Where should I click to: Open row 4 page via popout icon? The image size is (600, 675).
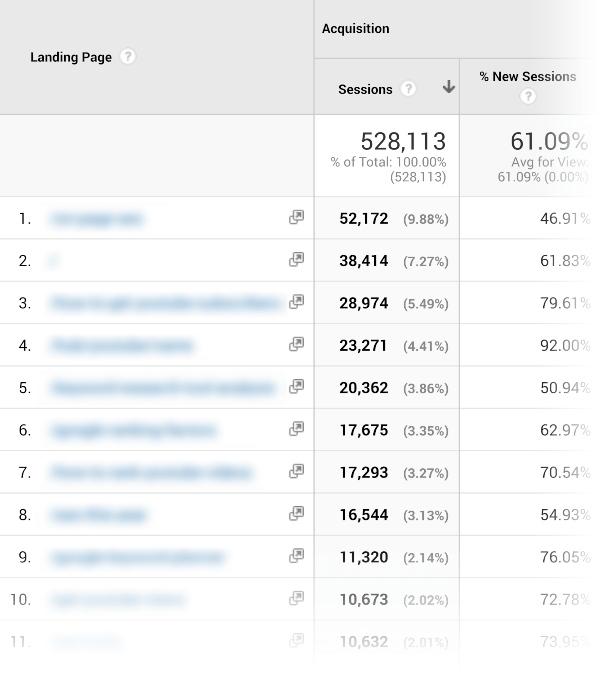[296, 344]
